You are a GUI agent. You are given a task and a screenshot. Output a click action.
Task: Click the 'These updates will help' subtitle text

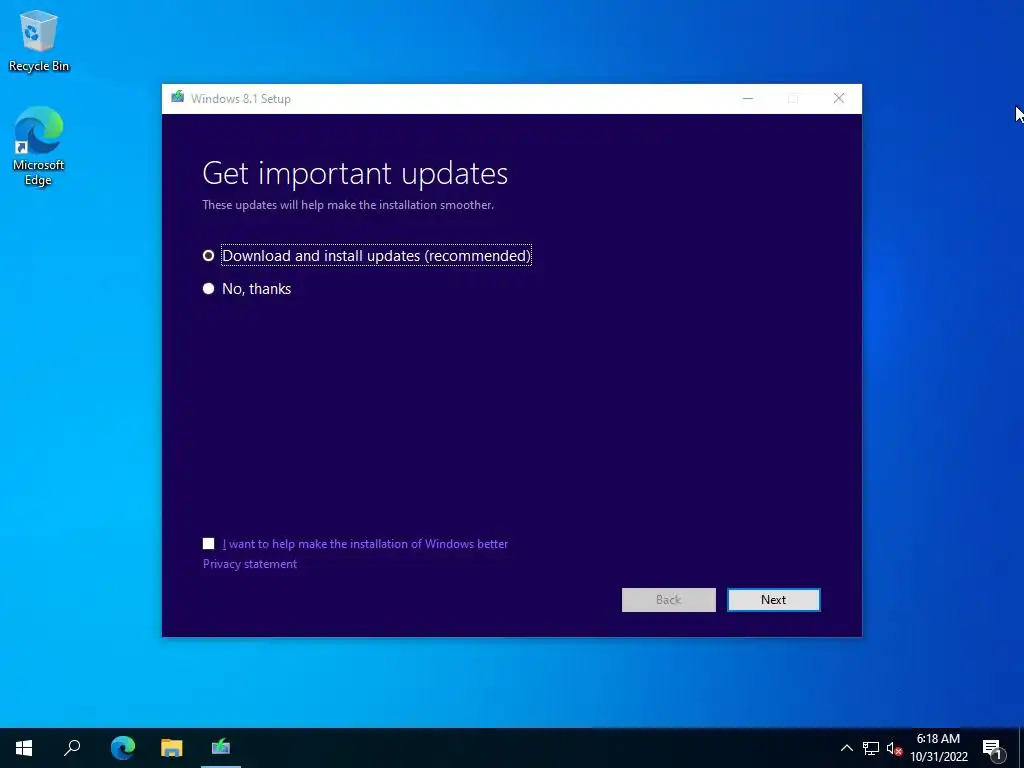click(348, 205)
